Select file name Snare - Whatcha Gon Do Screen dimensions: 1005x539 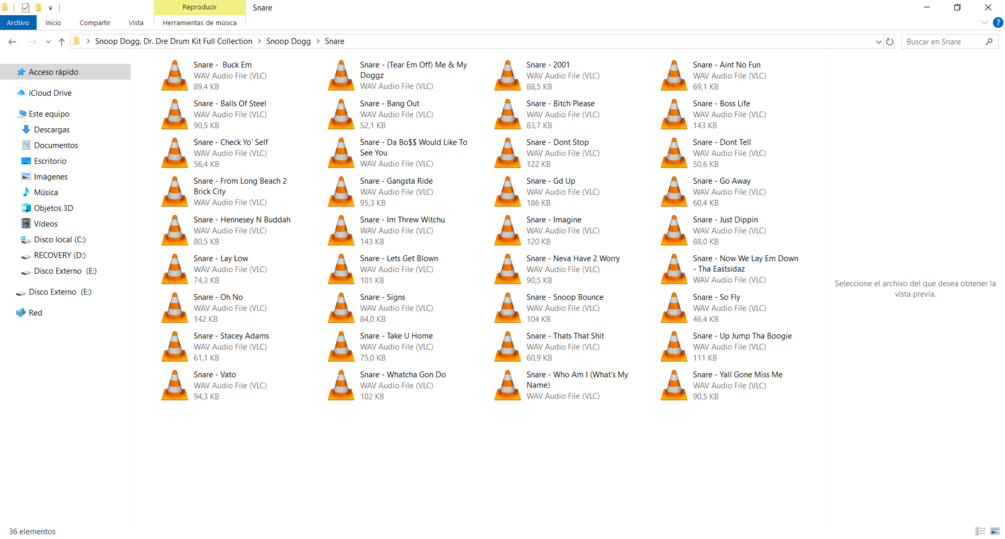tap(403, 375)
